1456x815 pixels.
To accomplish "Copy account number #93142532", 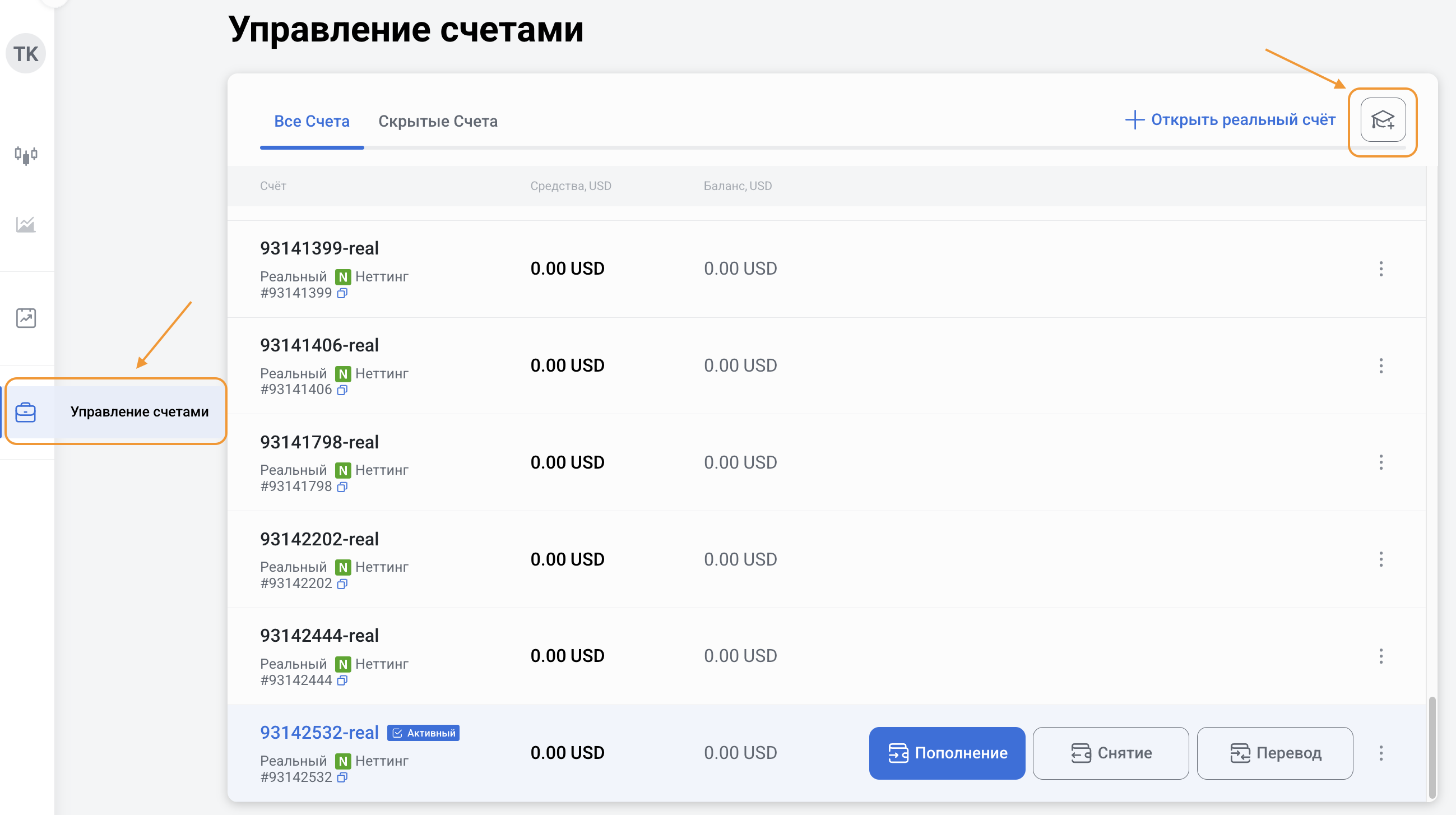I will [342, 777].
